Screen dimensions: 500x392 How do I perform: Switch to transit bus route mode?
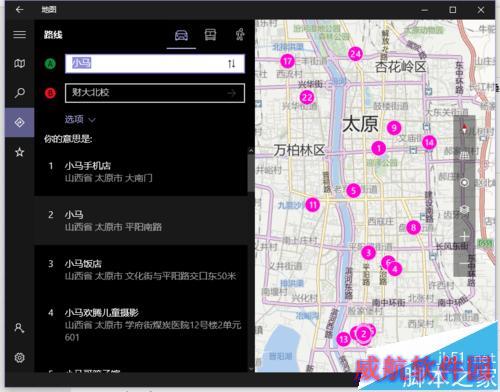click(210, 34)
